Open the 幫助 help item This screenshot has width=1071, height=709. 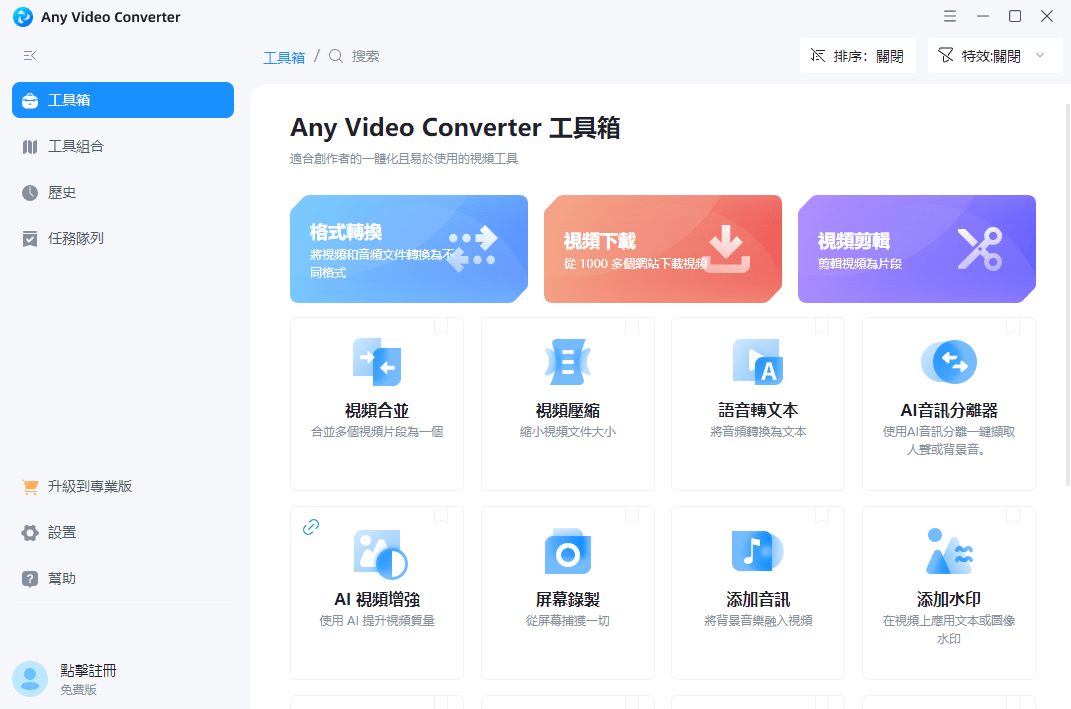pos(123,579)
